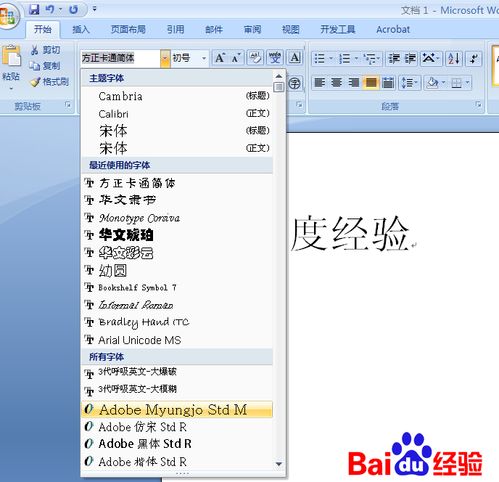Open the 插入 ribbon tab
The height and width of the screenshot is (482, 499).
point(81,29)
